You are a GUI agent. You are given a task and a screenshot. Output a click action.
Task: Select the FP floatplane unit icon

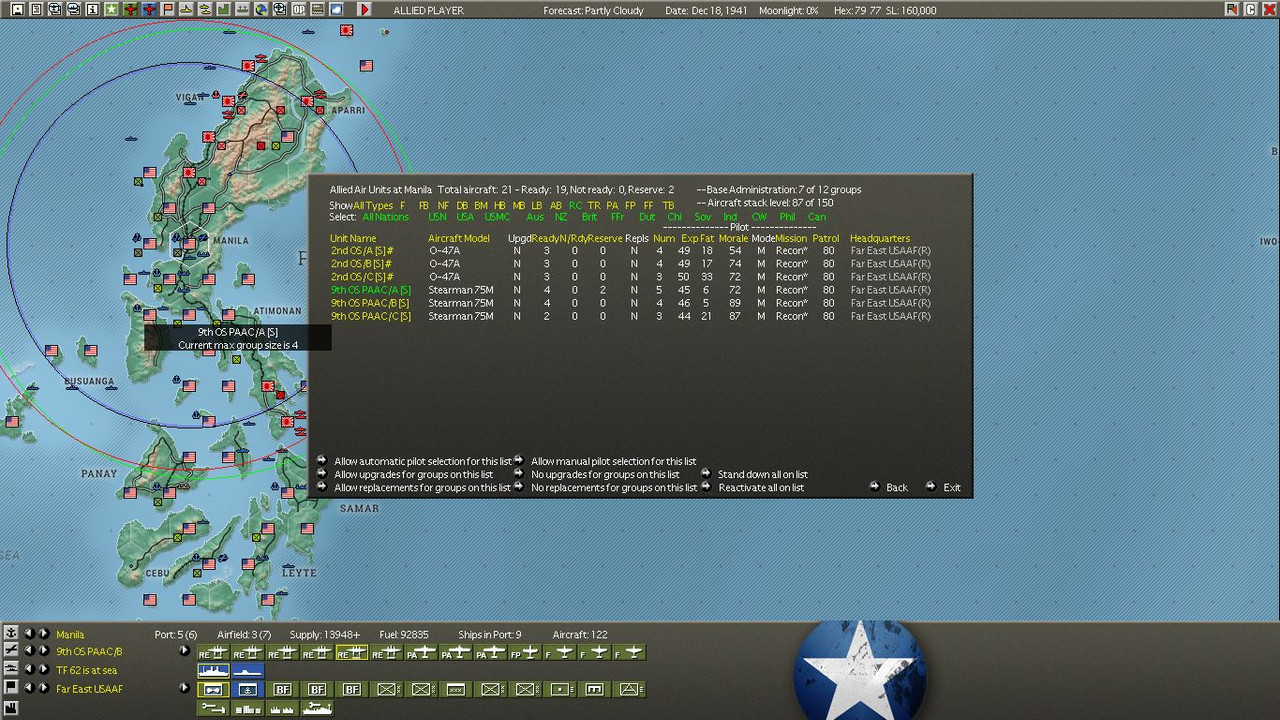pos(524,653)
